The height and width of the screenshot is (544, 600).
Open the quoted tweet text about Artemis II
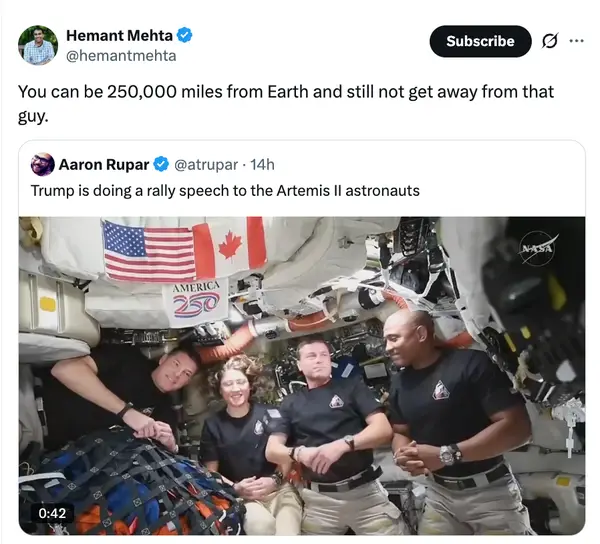(x=225, y=191)
